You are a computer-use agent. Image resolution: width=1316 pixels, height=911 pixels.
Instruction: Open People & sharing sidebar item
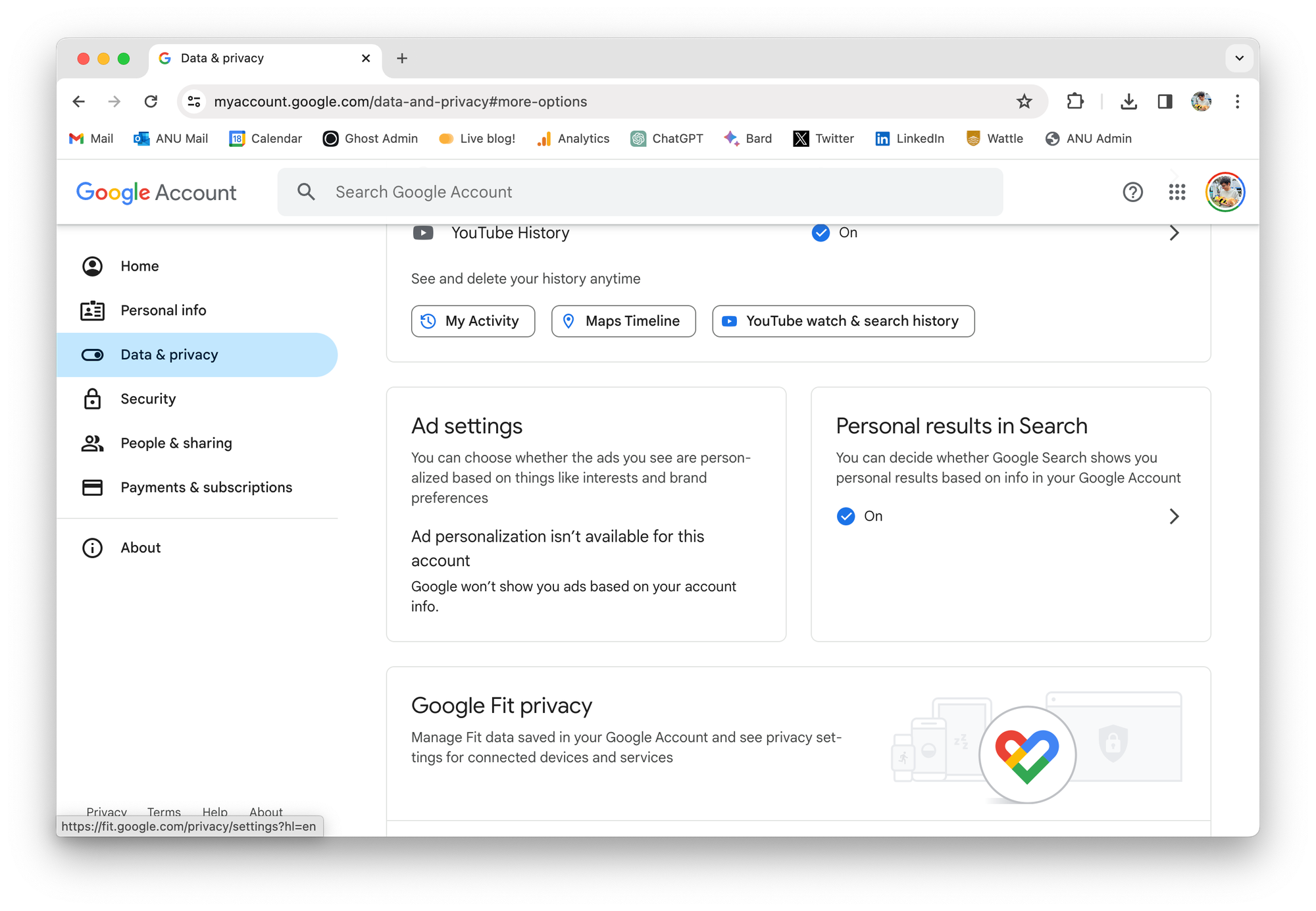tap(176, 443)
